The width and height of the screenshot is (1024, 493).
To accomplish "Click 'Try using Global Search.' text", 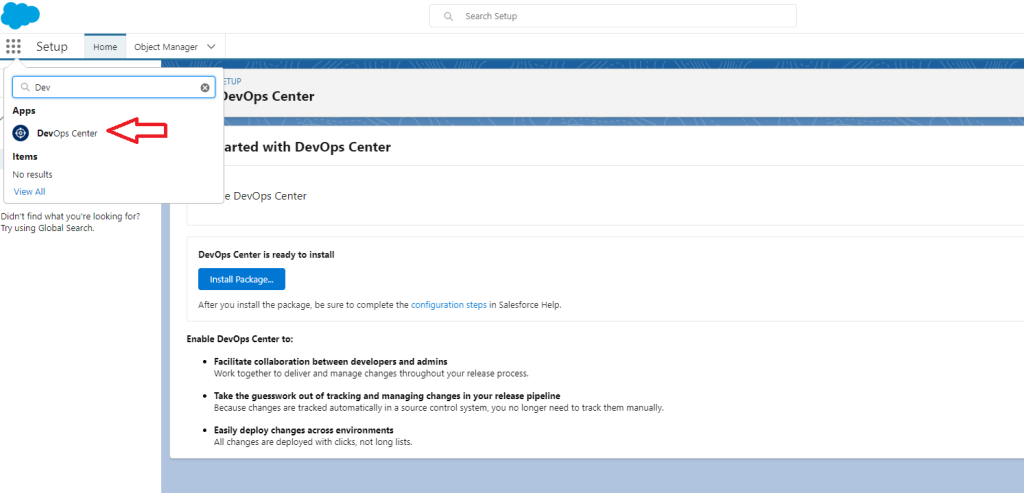I will pyautogui.click(x=48, y=228).
